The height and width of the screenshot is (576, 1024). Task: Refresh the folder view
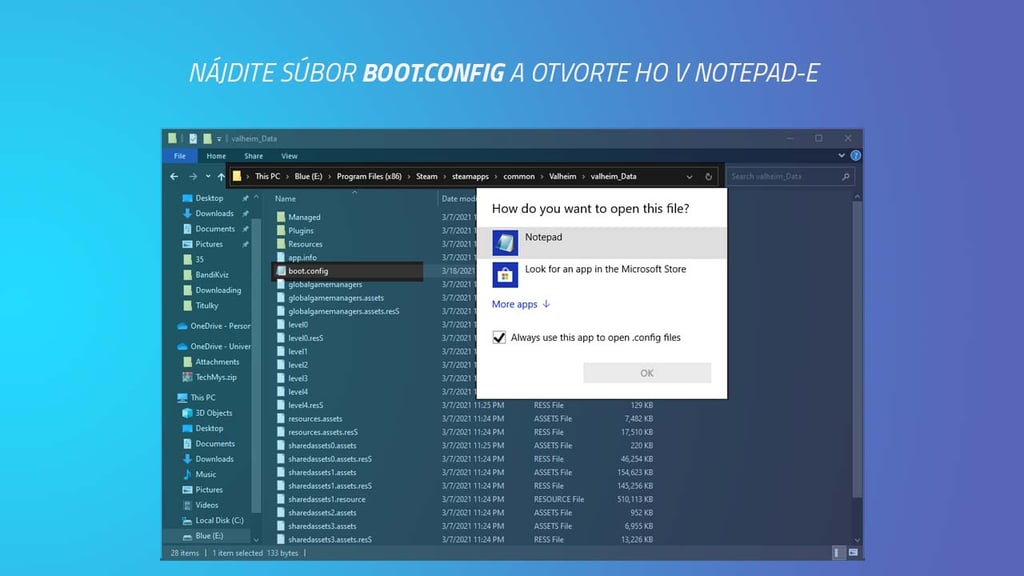click(708, 177)
